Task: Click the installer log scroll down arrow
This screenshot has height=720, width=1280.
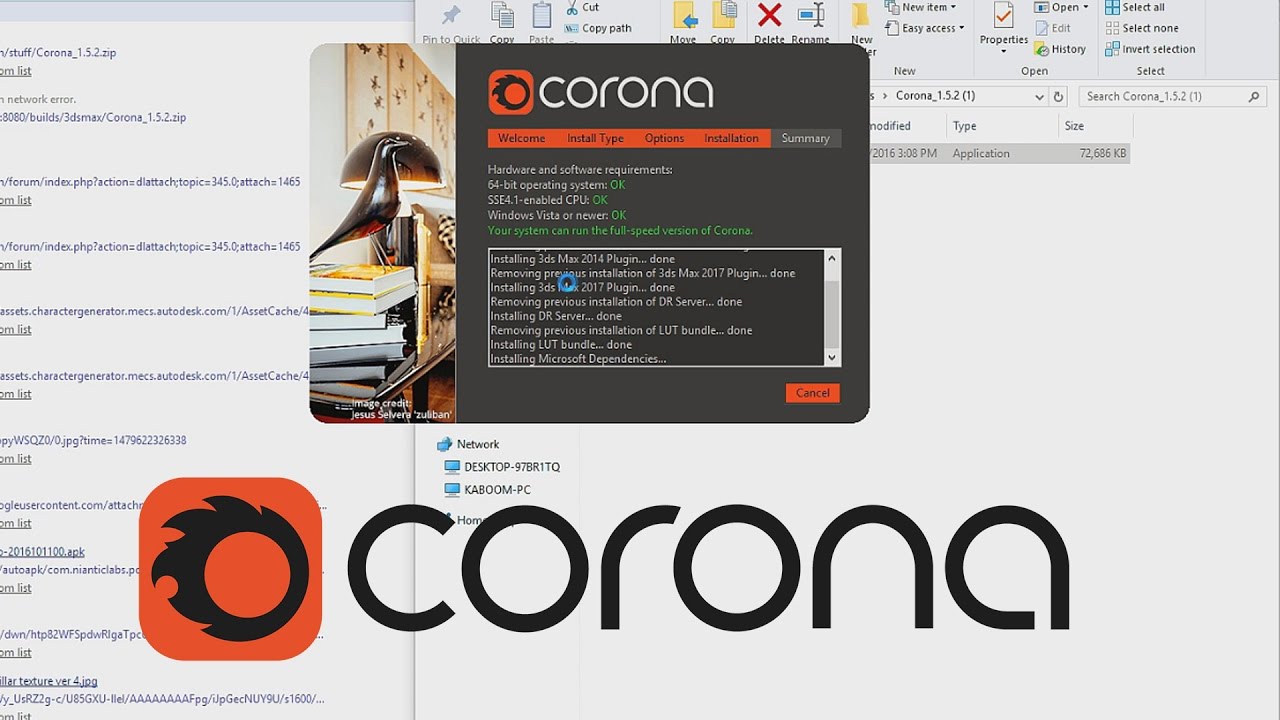Action: 832,358
